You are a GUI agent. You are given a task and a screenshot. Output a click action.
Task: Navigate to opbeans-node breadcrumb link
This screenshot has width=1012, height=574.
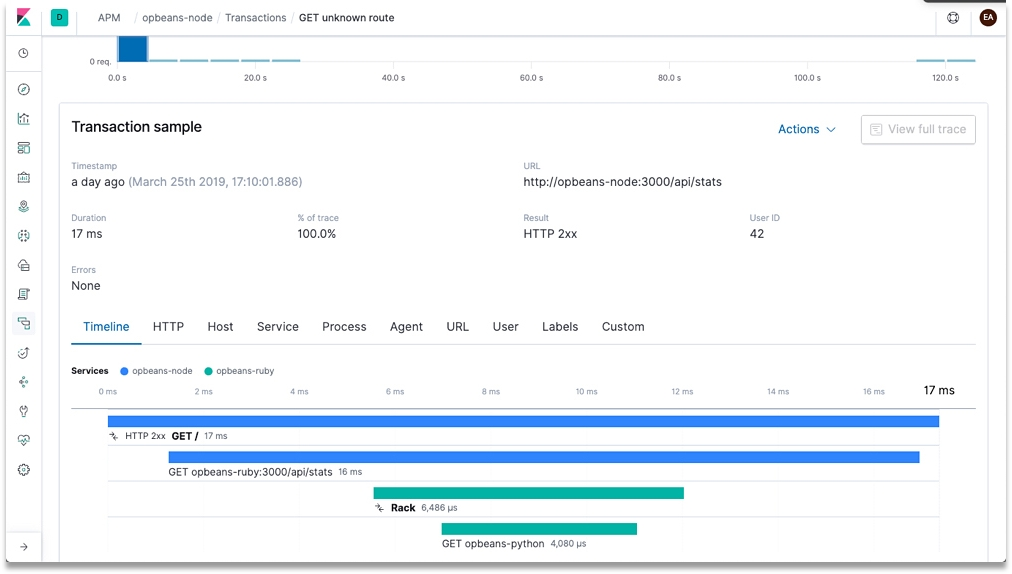click(x=177, y=18)
